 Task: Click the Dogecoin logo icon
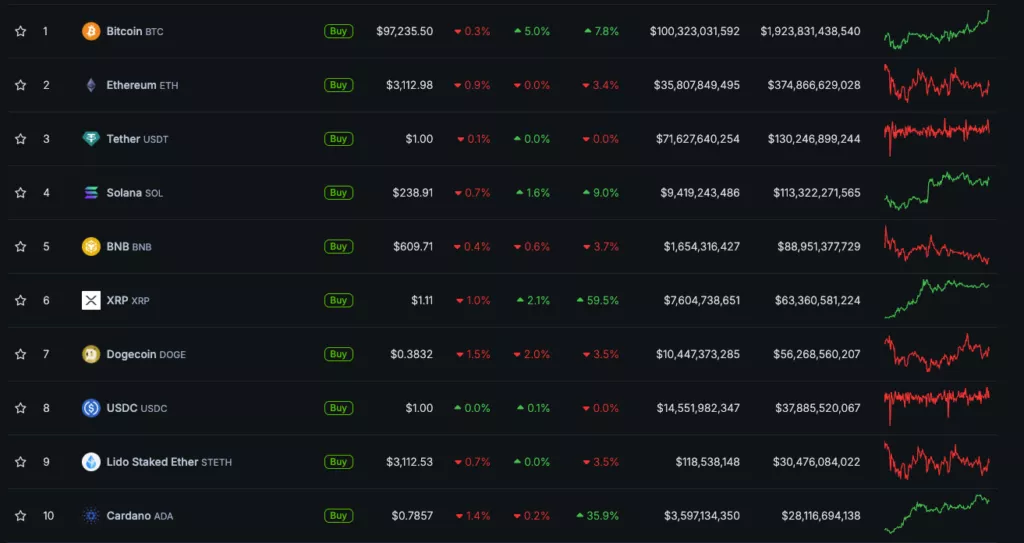pos(91,354)
